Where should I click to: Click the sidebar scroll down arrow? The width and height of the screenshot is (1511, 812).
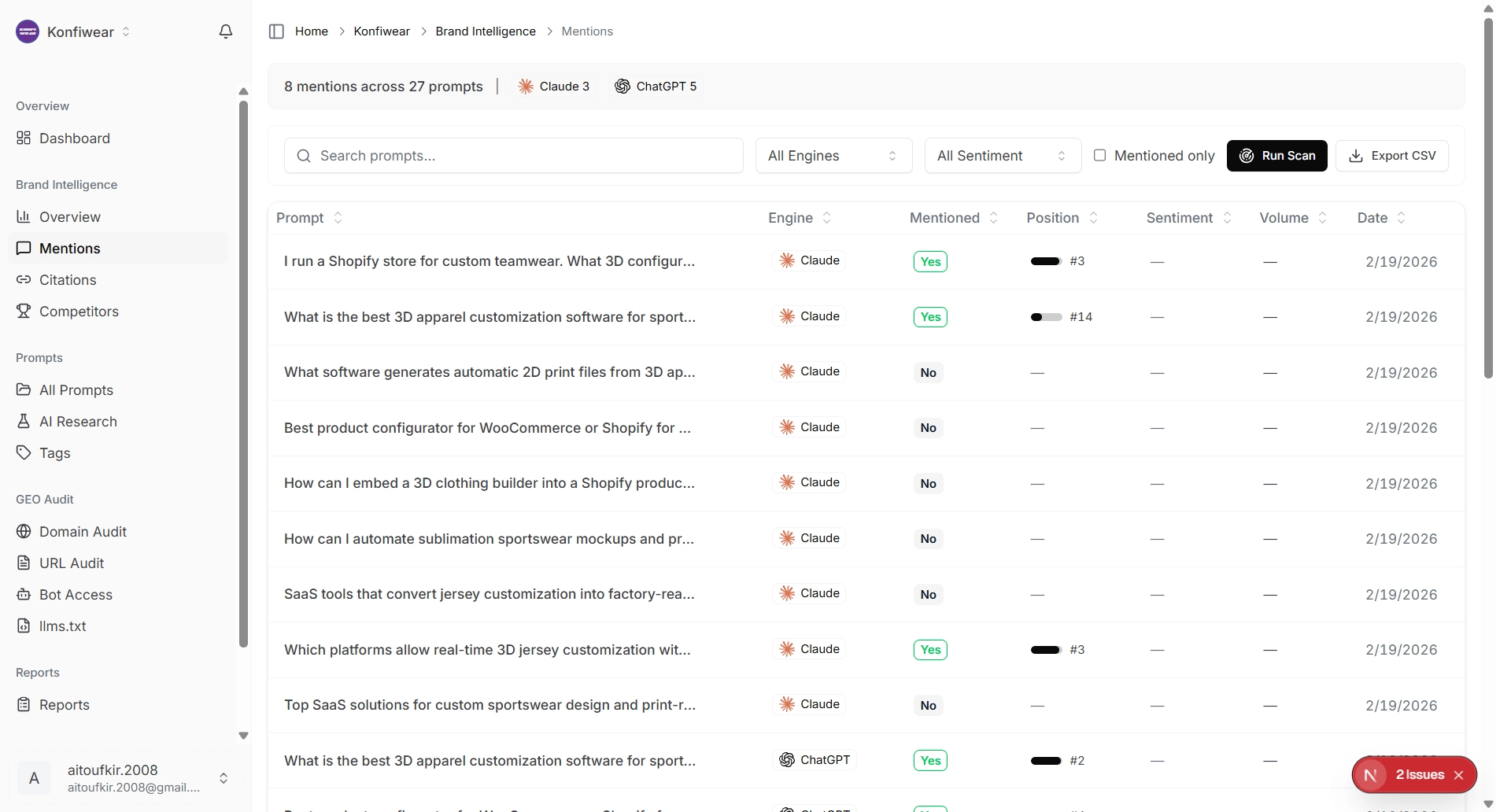click(243, 736)
